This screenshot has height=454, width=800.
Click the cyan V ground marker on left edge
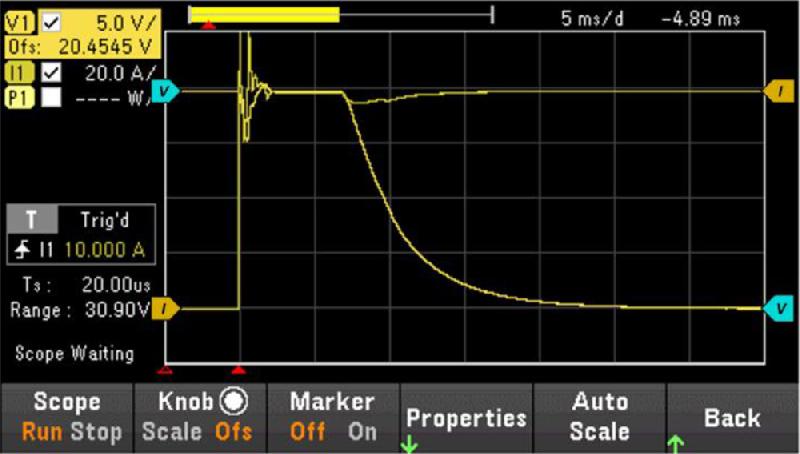pos(167,92)
